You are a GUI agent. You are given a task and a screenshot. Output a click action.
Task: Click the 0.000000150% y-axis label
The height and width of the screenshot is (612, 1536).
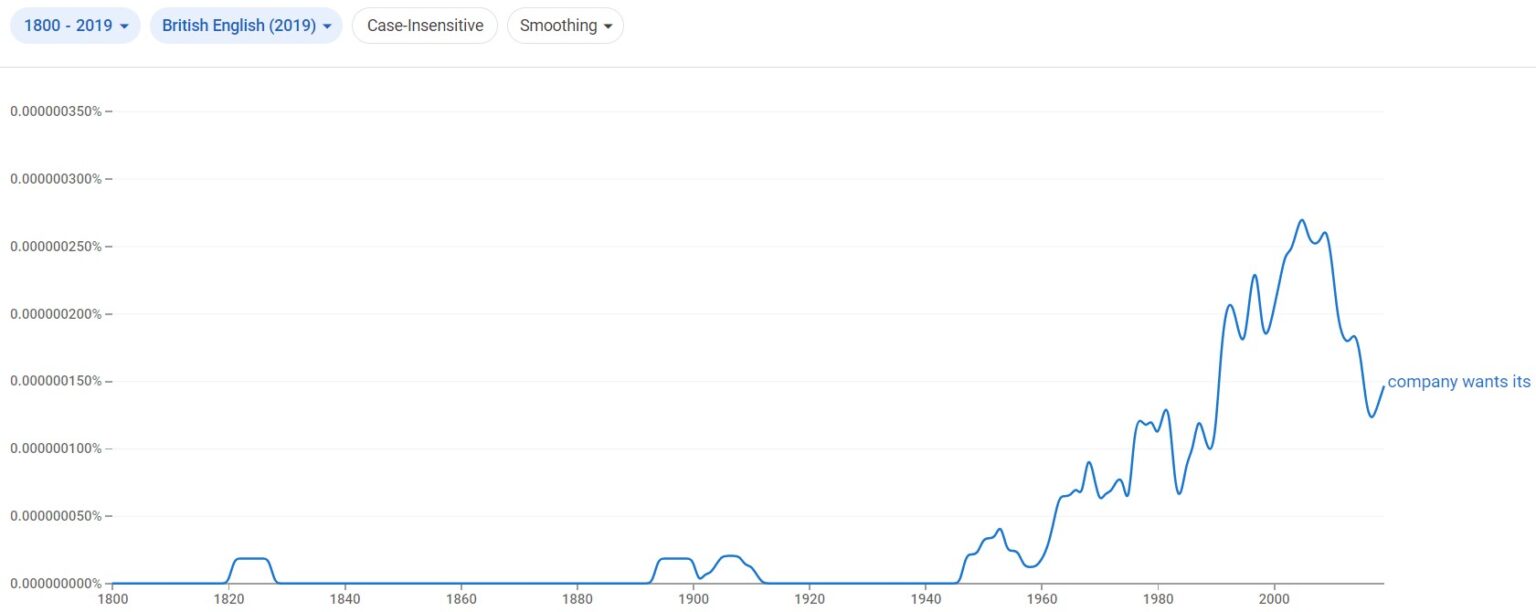coord(56,381)
